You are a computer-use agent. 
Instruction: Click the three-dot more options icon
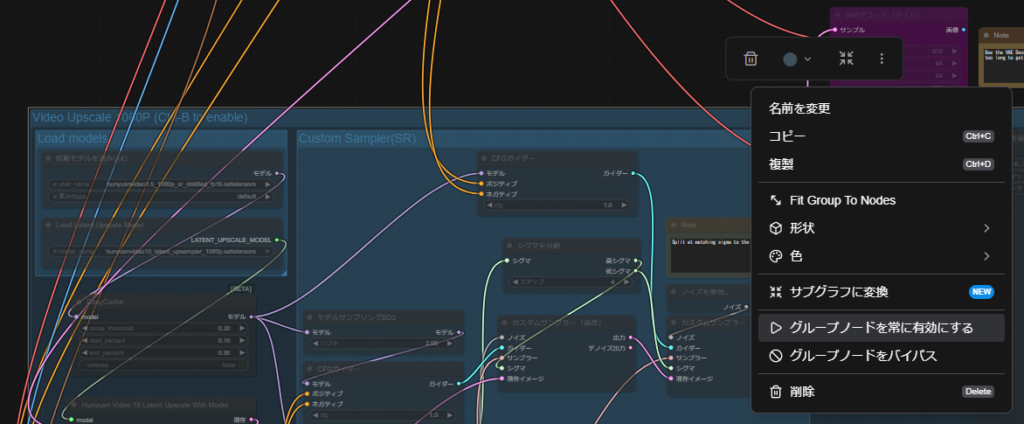click(881, 59)
